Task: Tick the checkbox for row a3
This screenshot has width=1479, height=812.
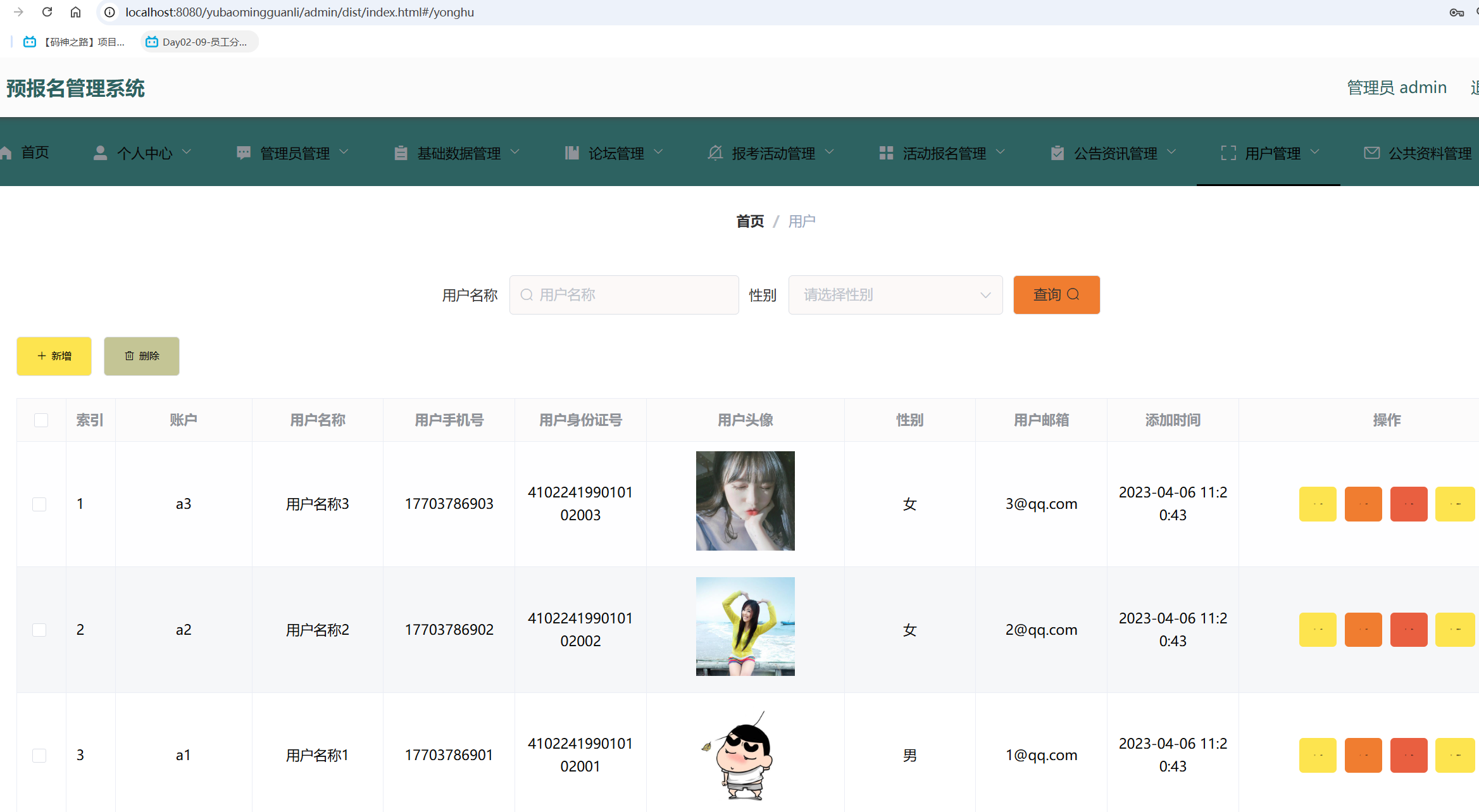Action: coord(39,504)
